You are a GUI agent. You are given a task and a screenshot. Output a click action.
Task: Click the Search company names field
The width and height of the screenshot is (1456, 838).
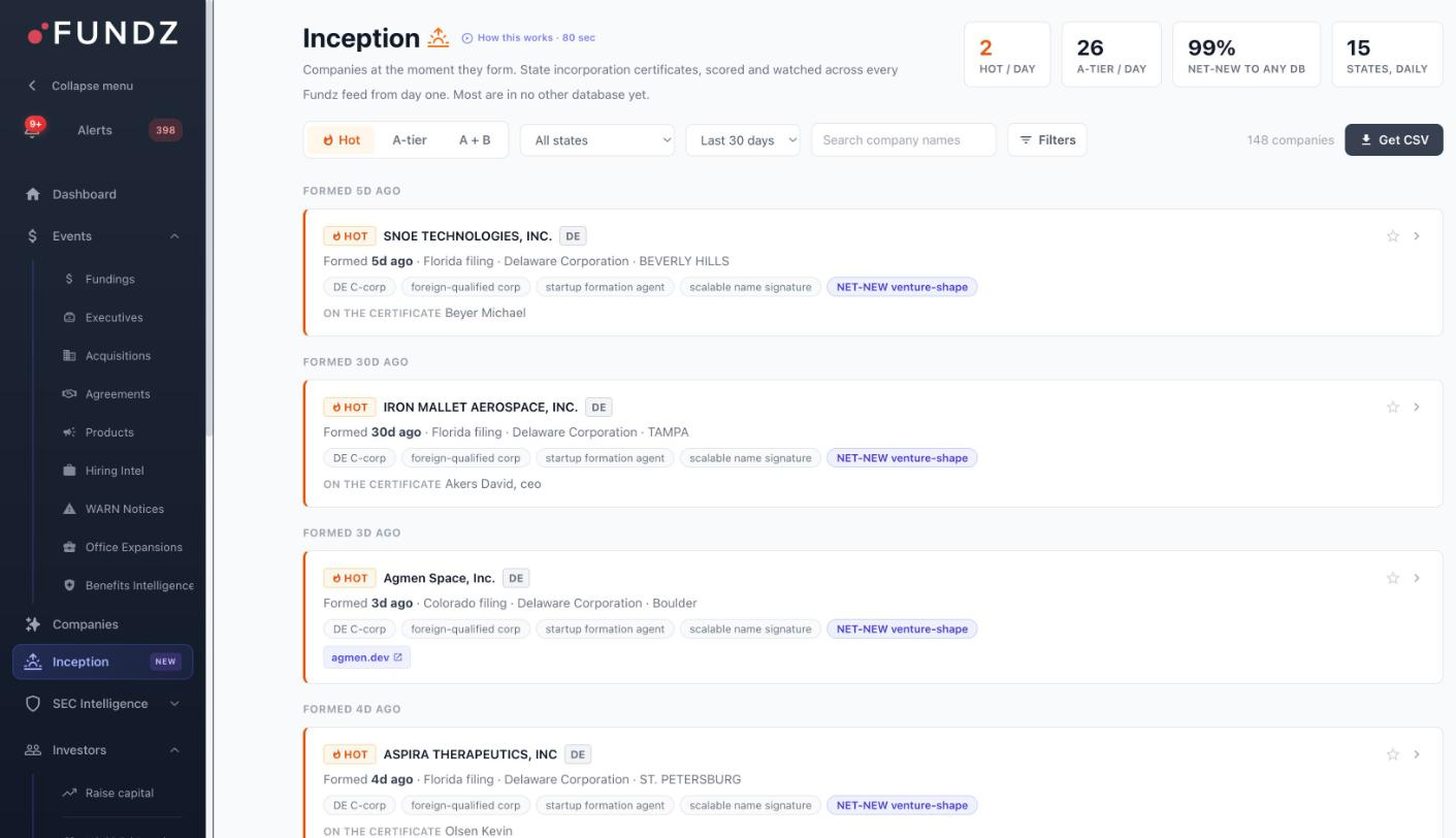[x=903, y=140]
